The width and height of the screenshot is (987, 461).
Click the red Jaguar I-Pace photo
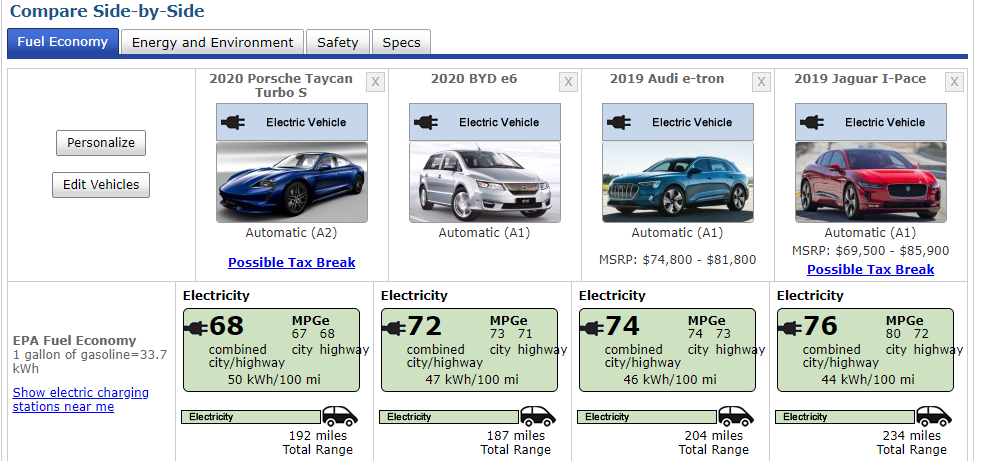click(x=871, y=182)
